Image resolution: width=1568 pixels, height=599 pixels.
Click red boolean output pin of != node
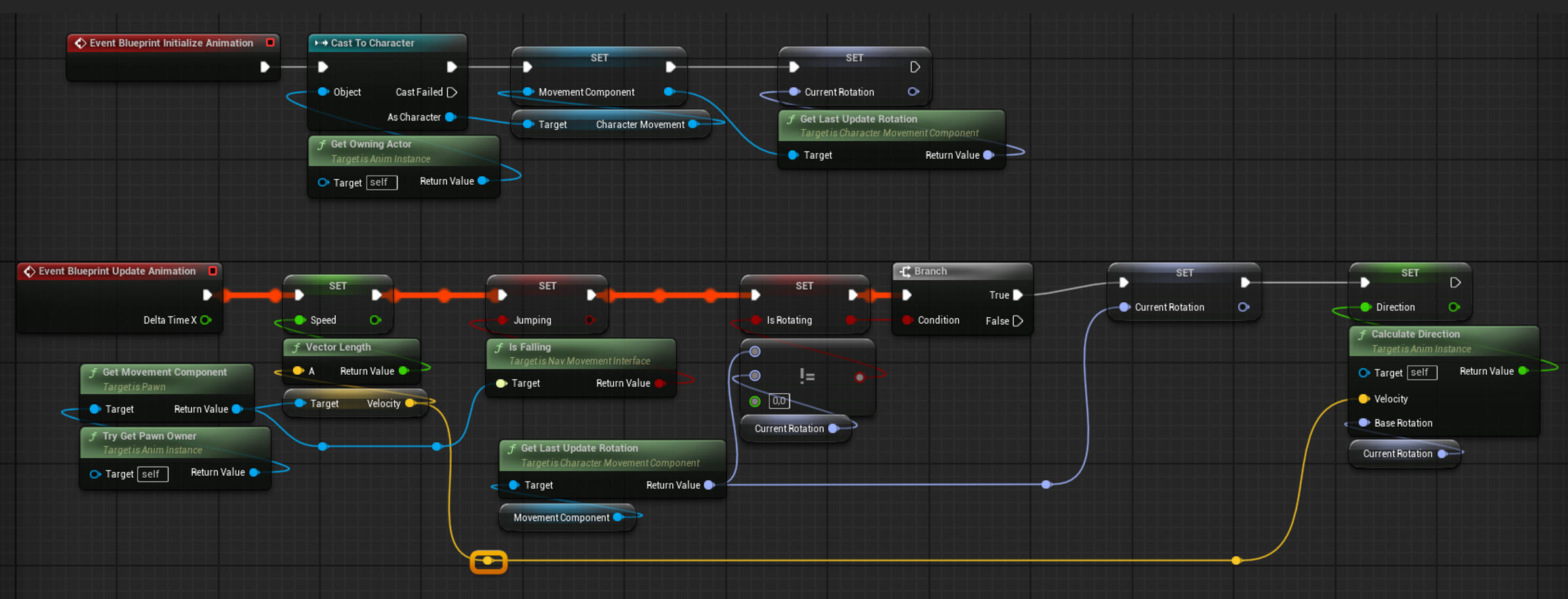(x=860, y=377)
